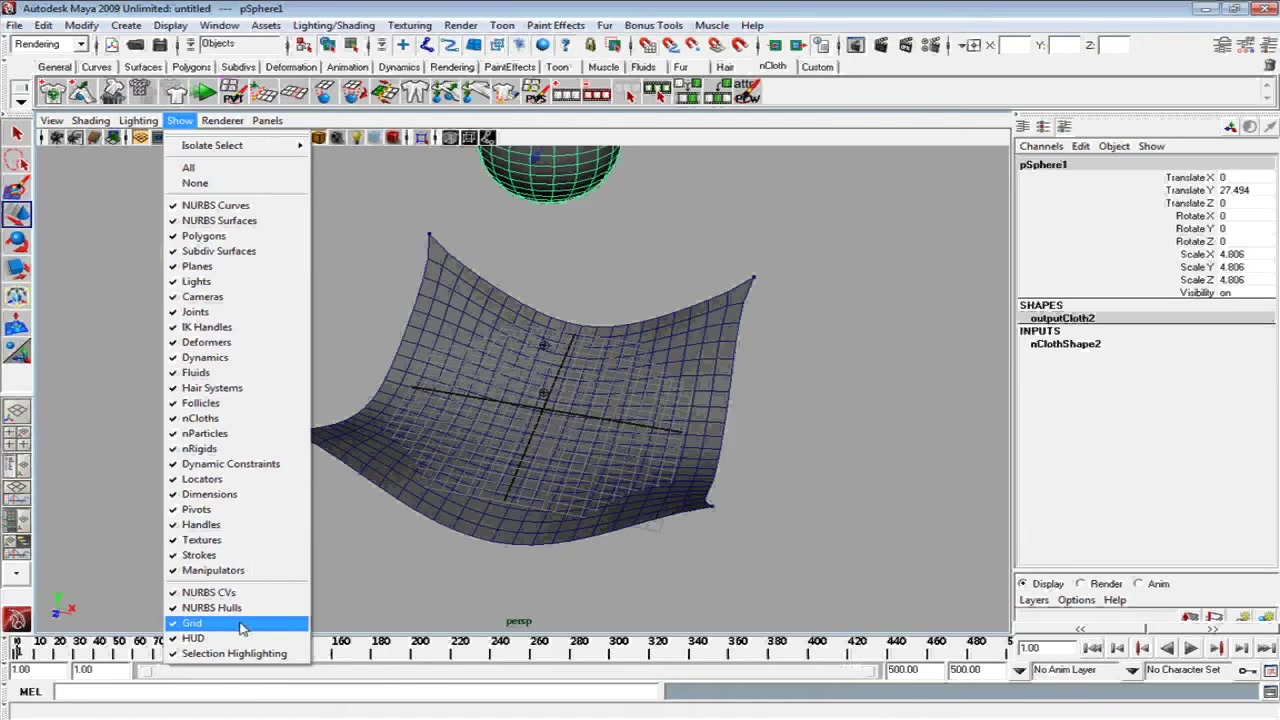Screen dimensions: 1280x720
Task: Toggle Selection Highlighting option
Action: pos(237,653)
